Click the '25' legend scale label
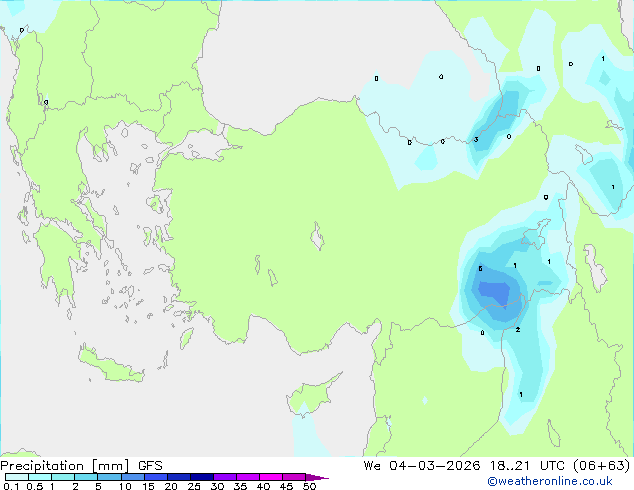The image size is (634, 490). (x=194, y=486)
